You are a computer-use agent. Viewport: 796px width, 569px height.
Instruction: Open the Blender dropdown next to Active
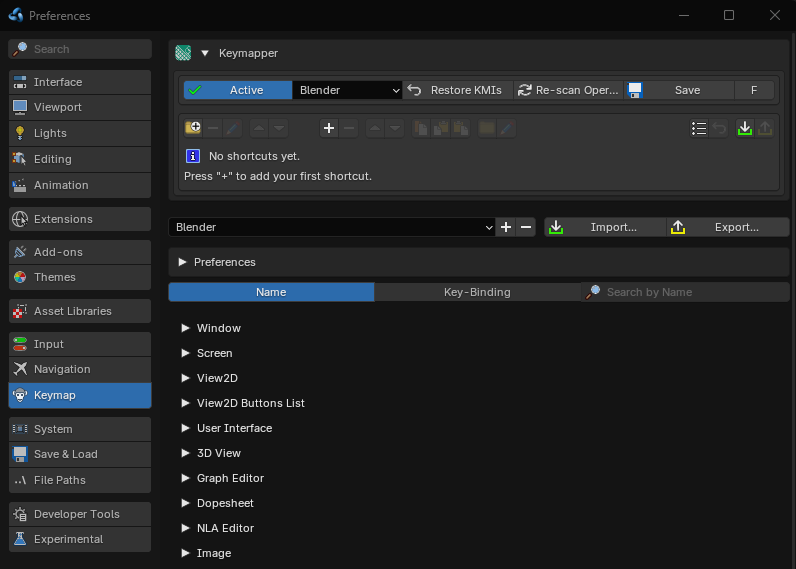(x=347, y=90)
